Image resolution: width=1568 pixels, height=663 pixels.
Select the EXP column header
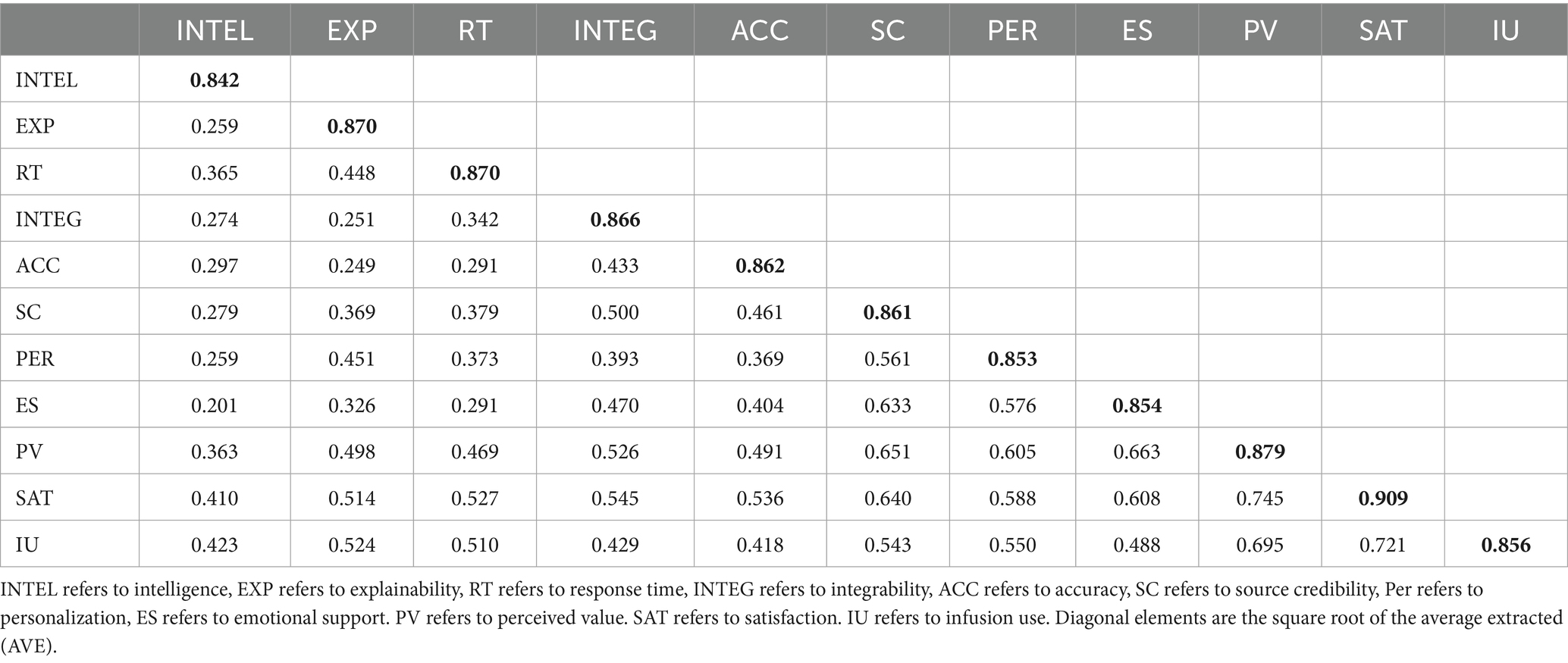click(x=352, y=30)
